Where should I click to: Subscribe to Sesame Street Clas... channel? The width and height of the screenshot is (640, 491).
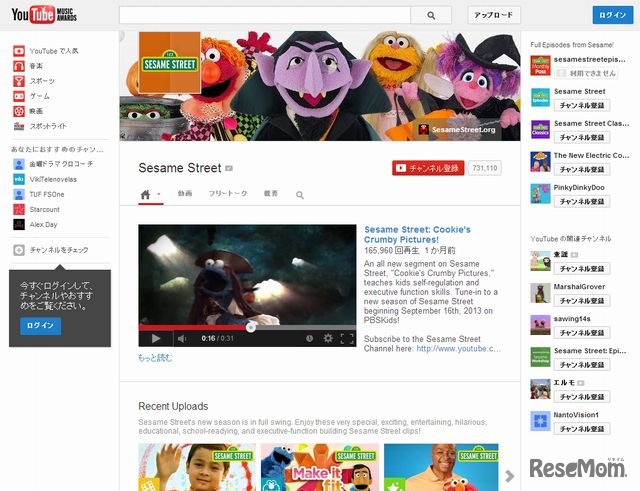point(582,137)
